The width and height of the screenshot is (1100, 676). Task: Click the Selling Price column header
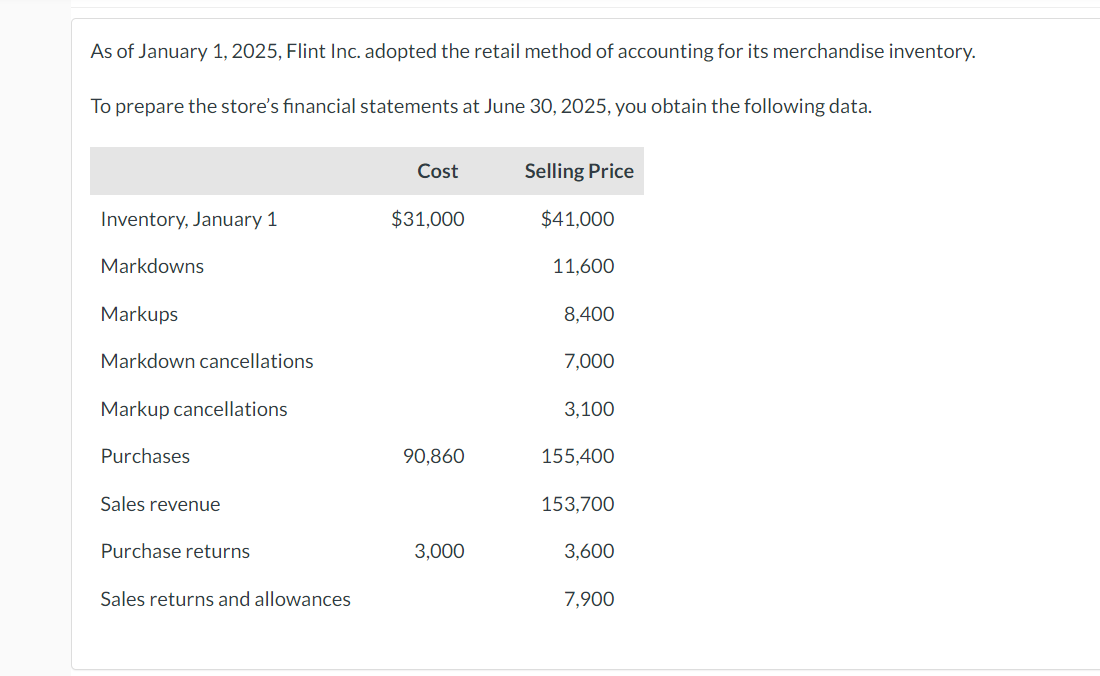[579, 171]
